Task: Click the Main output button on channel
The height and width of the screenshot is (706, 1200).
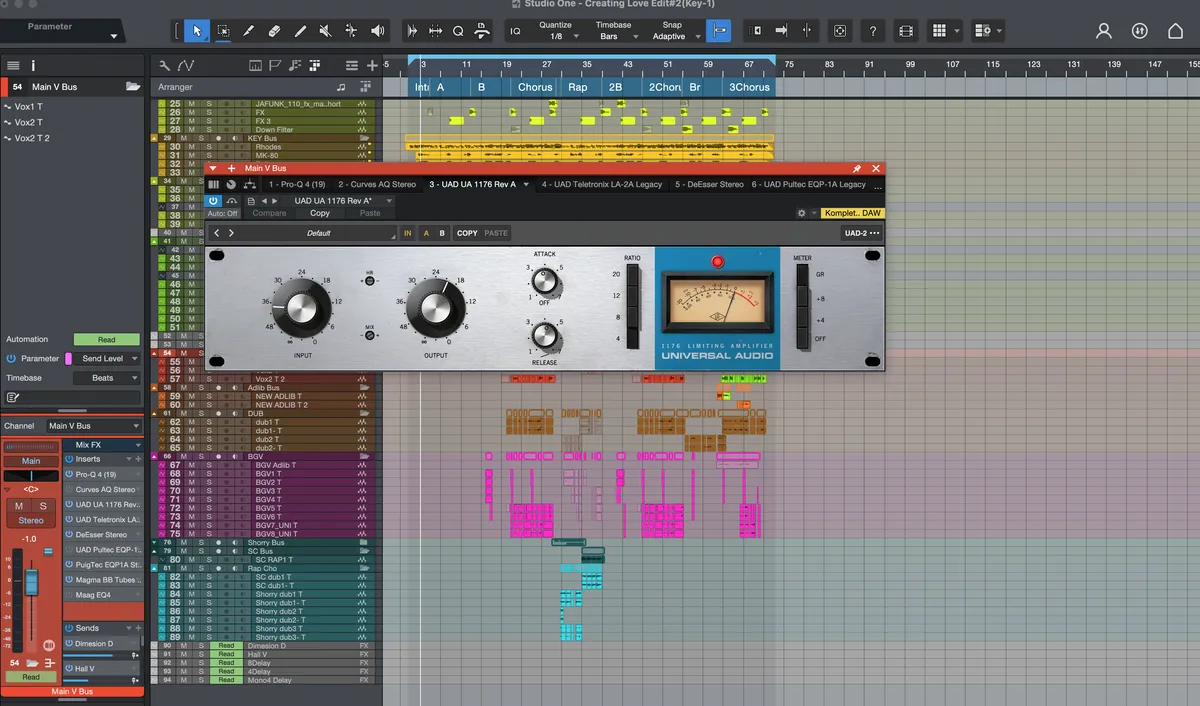Action: point(31,461)
